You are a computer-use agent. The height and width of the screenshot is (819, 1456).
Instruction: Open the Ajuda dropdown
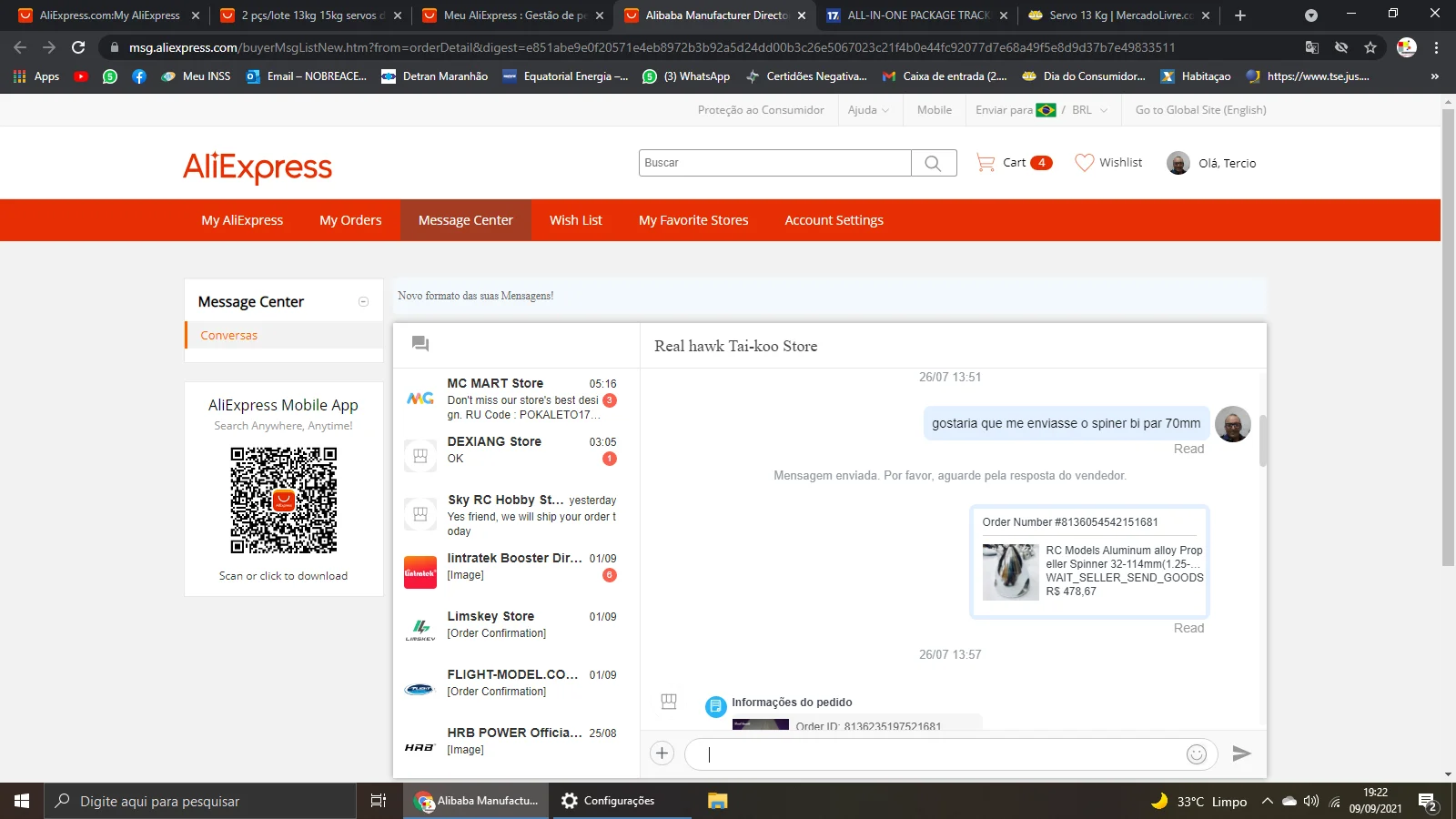tap(868, 110)
